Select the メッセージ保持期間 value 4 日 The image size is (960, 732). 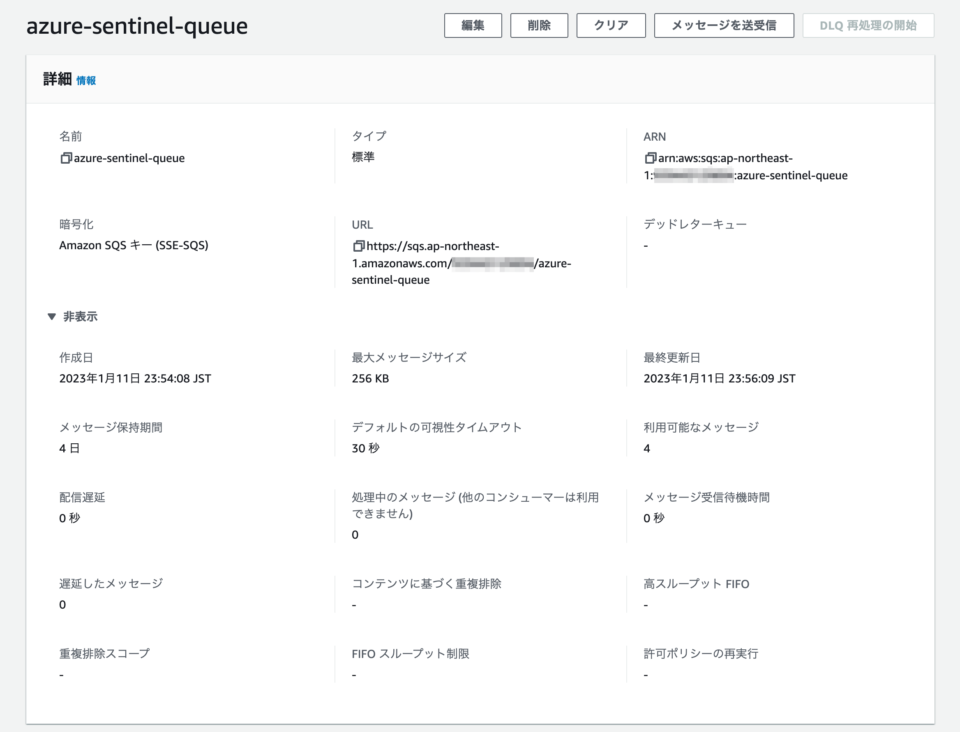(66, 448)
